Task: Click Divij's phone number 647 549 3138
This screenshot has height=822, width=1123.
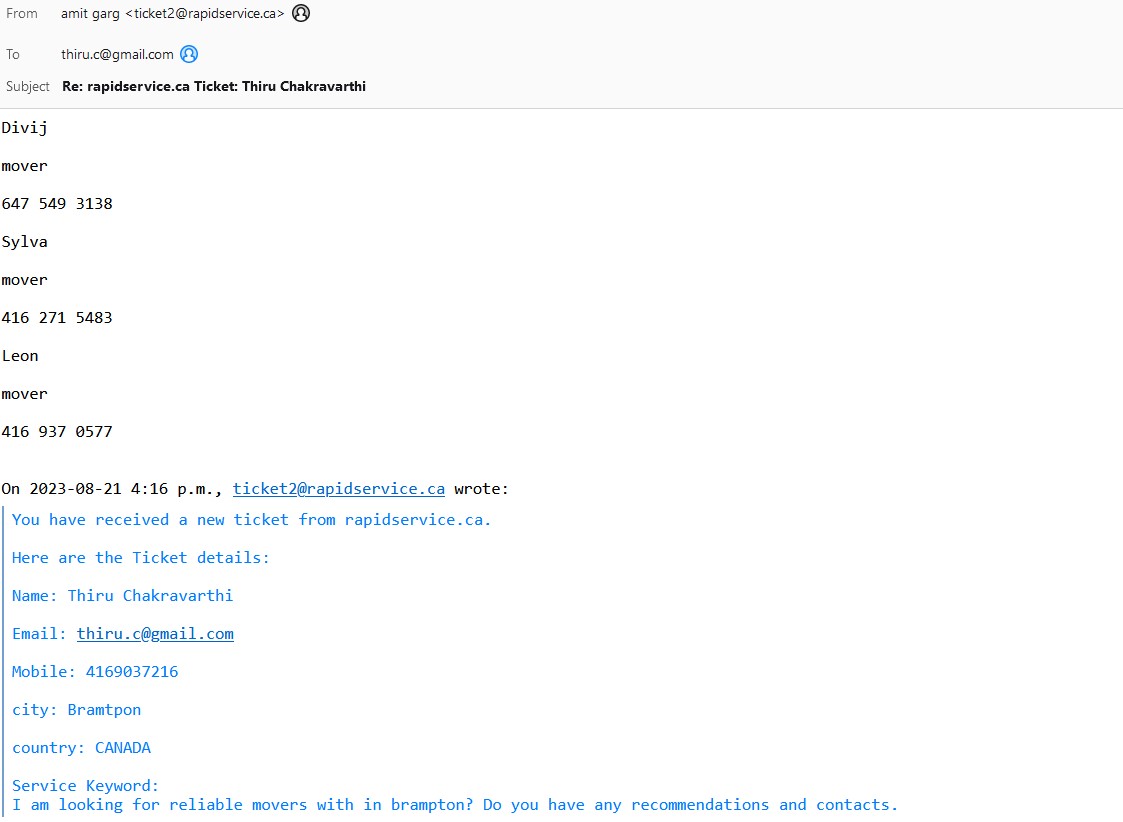Action: (x=57, y=204)
